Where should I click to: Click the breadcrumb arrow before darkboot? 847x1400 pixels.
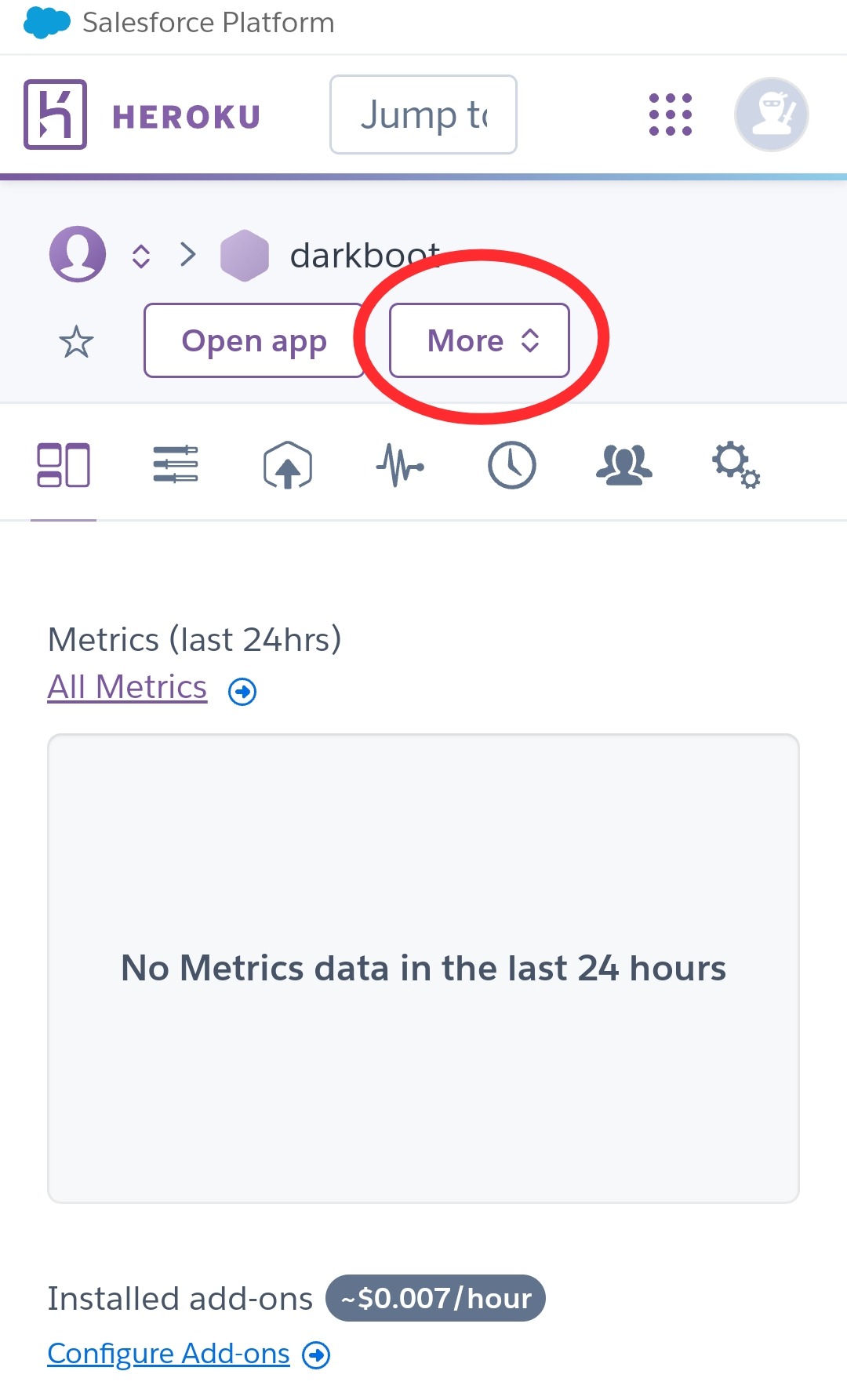[188, 254]
